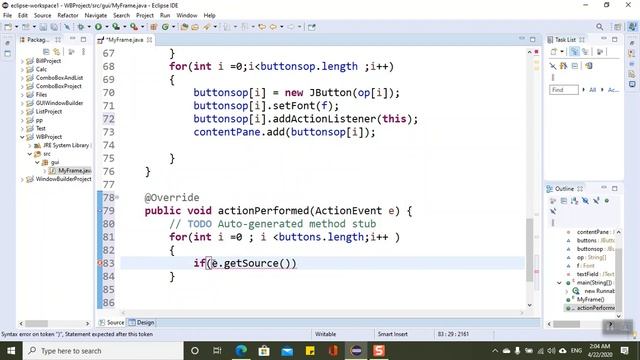640x360 pixels.
Task: Open the Run button dropdown arrow
Action: click(x=107, y=27)
